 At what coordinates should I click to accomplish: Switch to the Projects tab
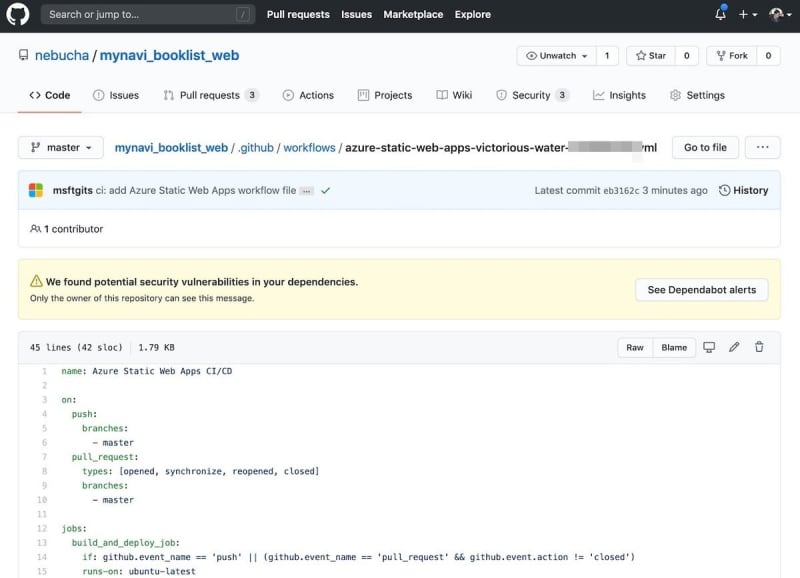[385, 95]
